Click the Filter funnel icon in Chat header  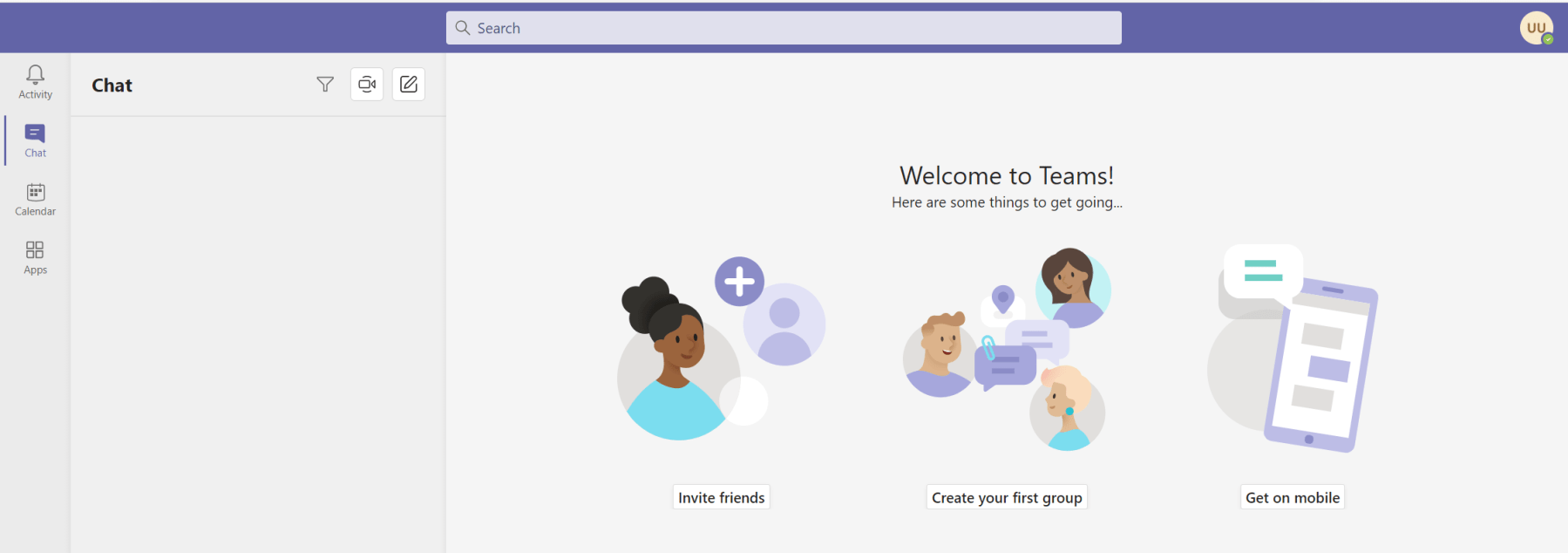coord(325,85)
